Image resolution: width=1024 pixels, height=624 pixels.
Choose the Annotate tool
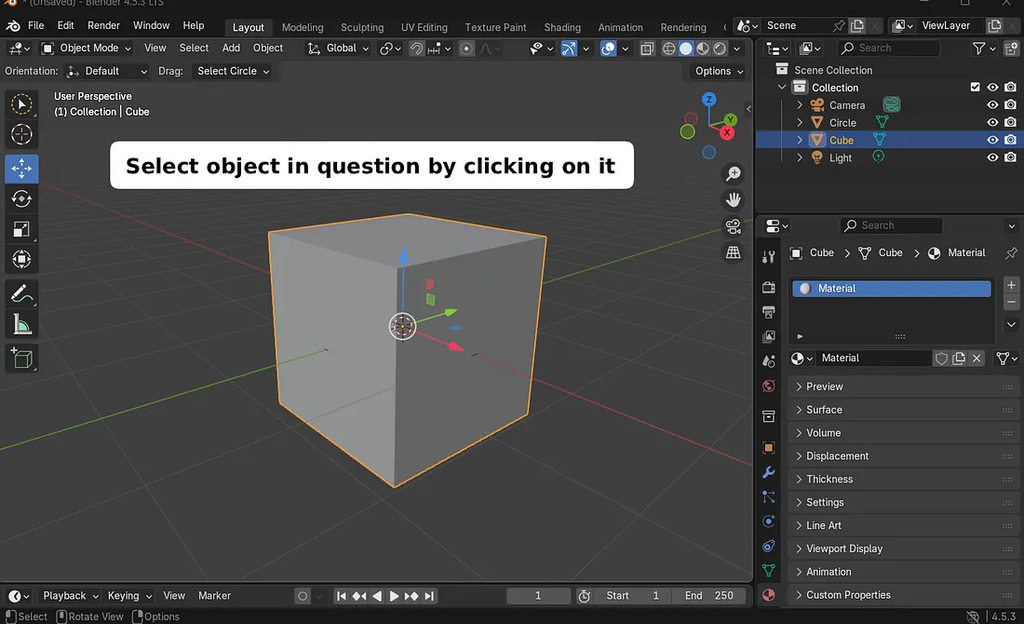21,294
